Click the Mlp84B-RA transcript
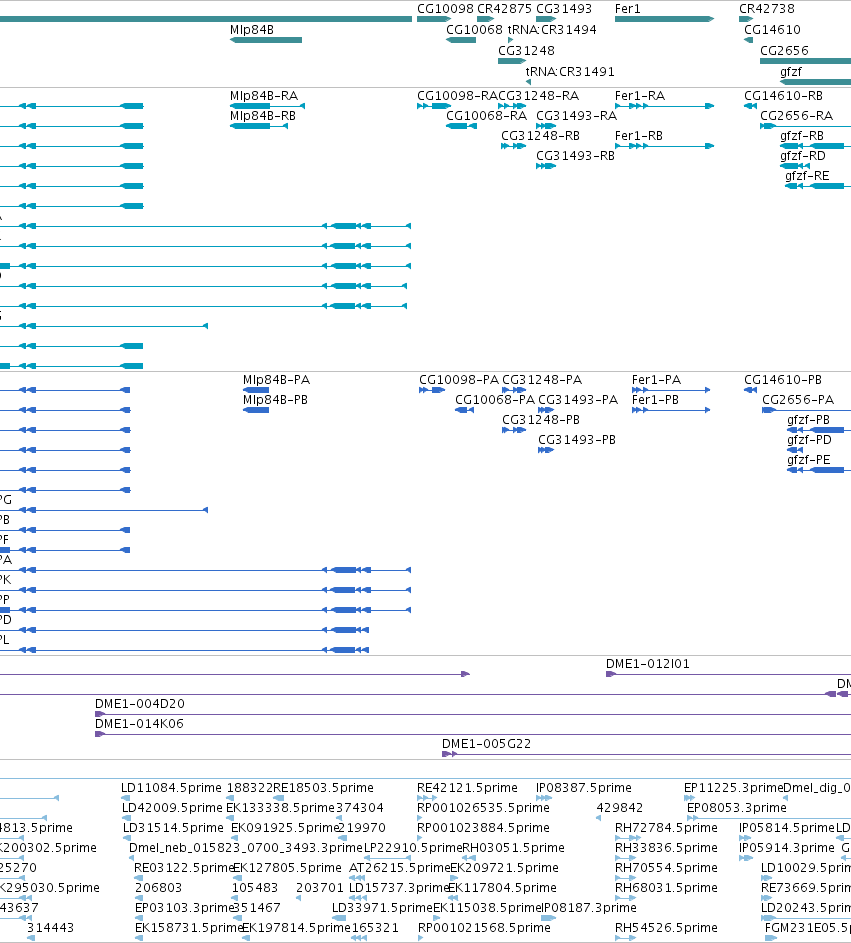The width and height of the screenshot is (851, 943). (267, 106)
